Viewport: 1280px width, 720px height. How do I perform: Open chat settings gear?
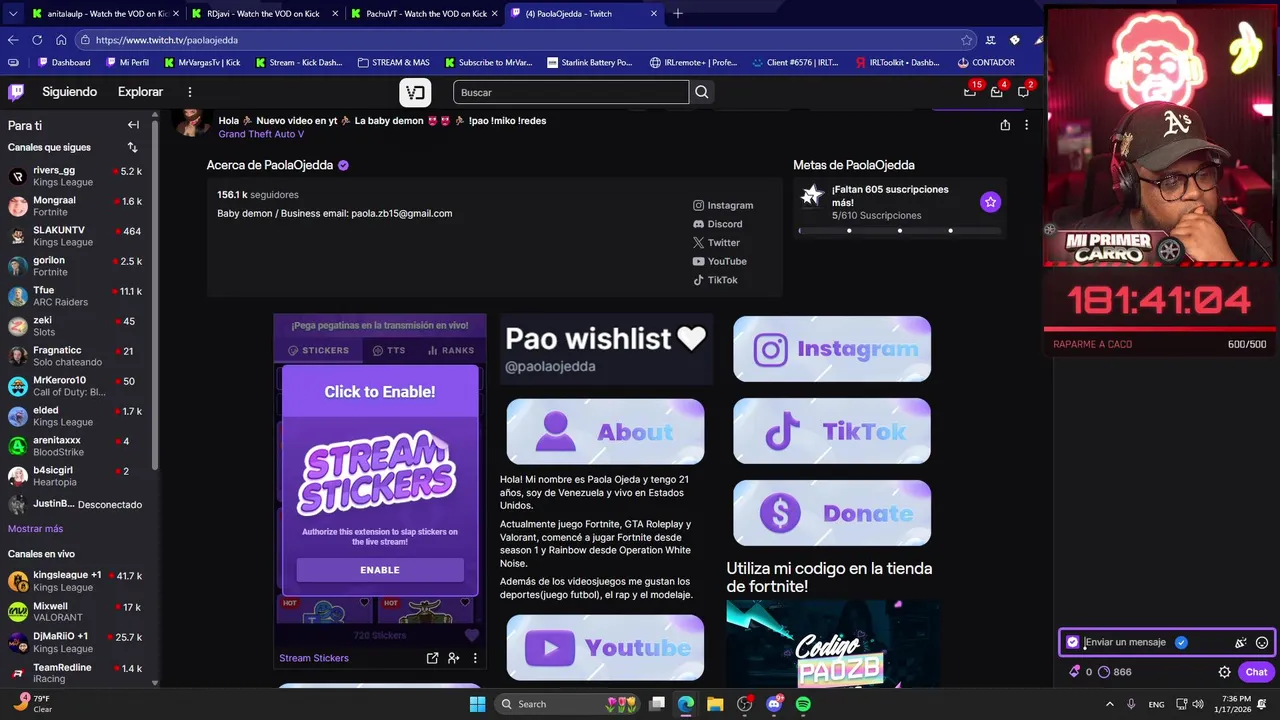coord(1224,672)
